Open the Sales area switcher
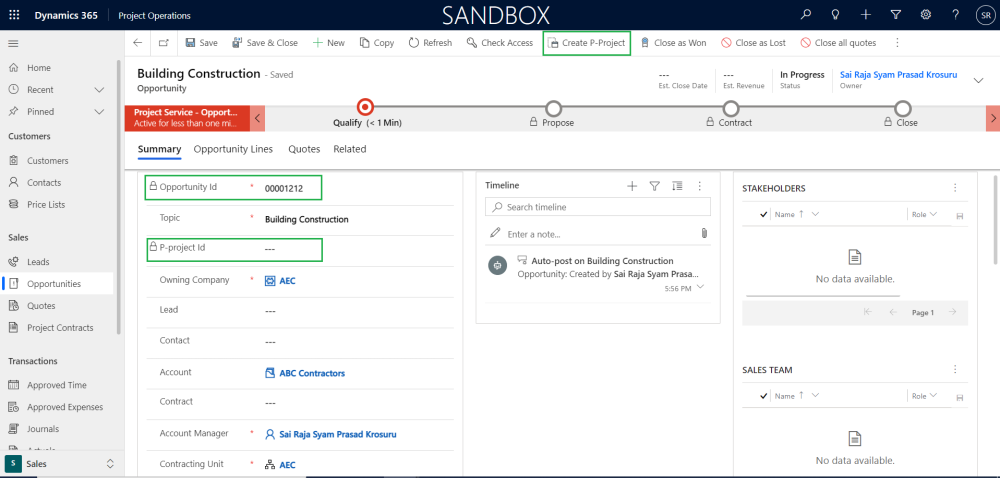Image resolution: width=1000 pixels, height=478 pixels. 61,464
